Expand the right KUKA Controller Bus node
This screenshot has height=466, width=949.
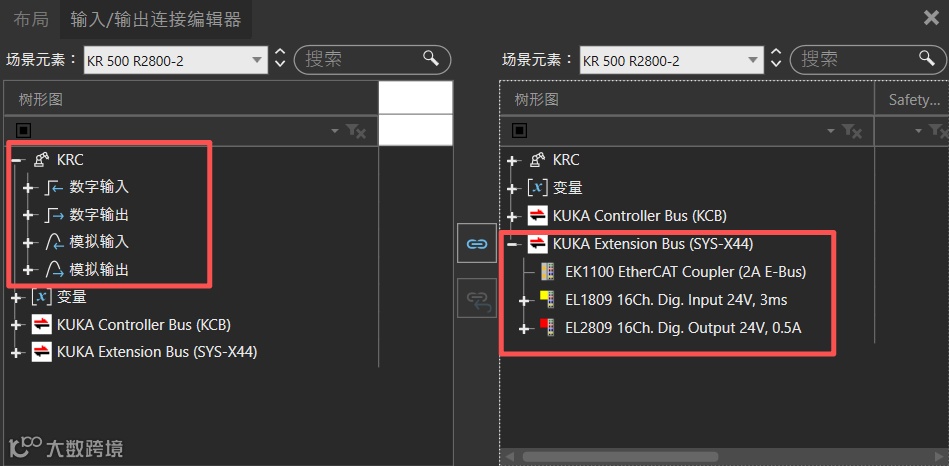click(513, 216)
